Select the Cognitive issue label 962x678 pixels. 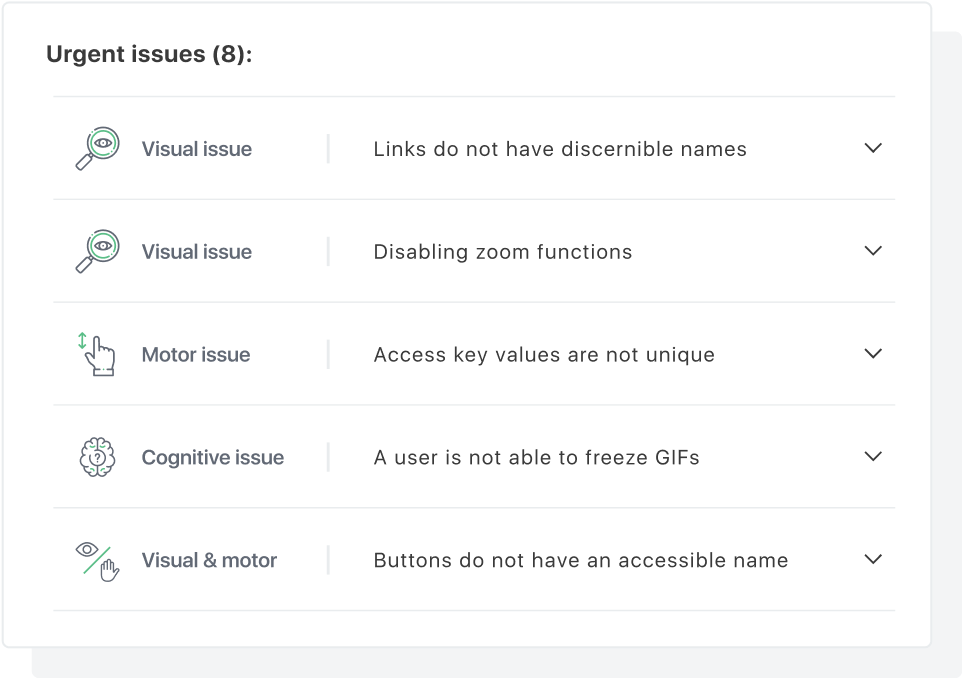click(213, 458)
